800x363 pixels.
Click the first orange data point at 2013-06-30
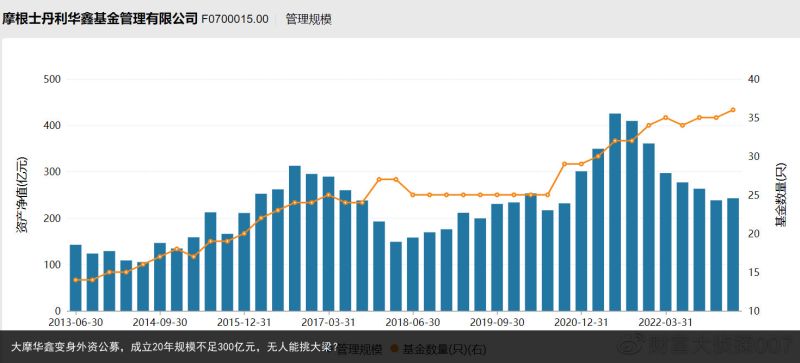pyautogui.click(x=76, y=280)
